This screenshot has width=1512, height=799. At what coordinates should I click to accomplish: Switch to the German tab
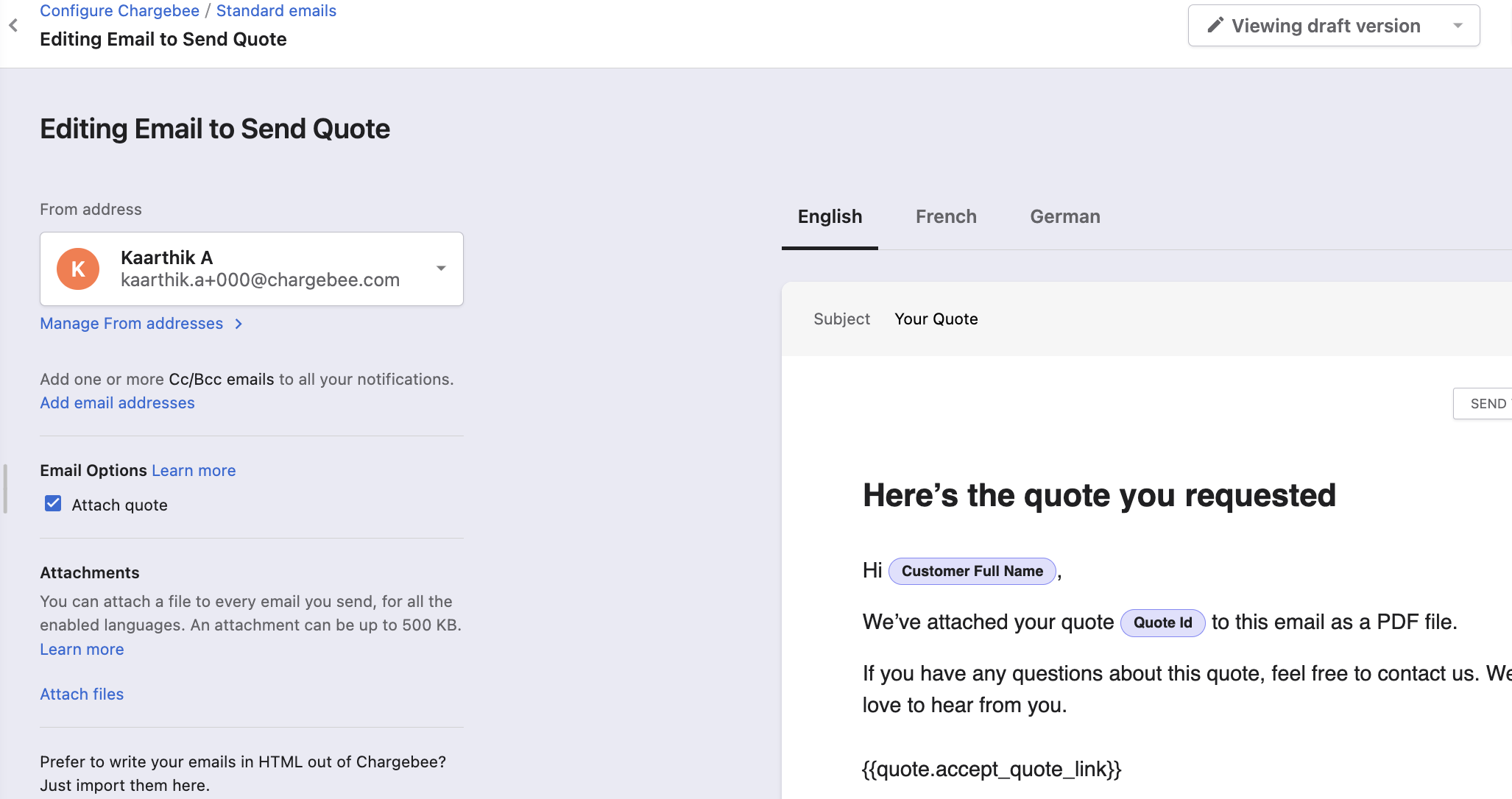click(1064, 217)
